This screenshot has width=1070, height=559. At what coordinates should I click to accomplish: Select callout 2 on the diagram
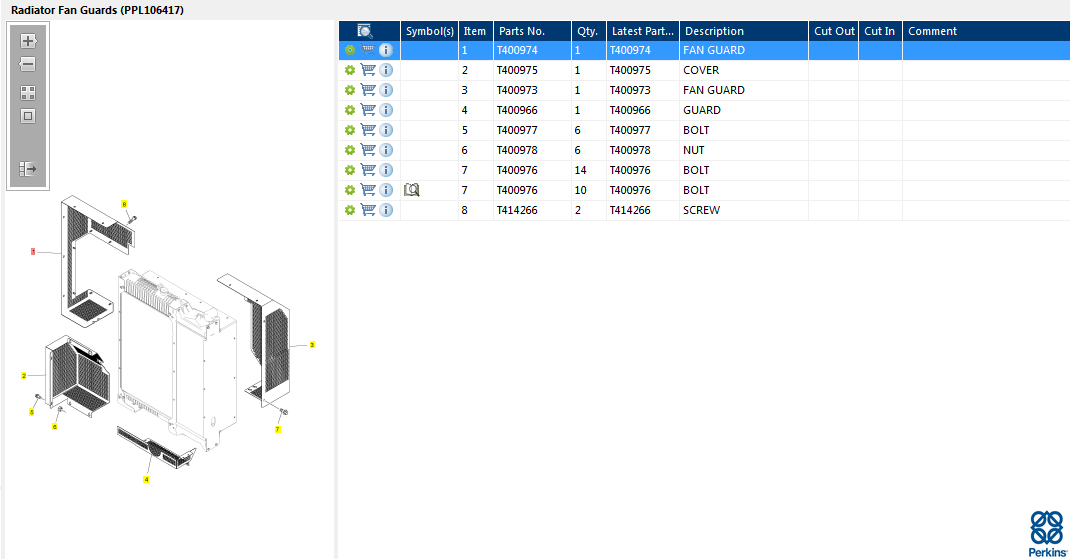click(x=24, y=375)
